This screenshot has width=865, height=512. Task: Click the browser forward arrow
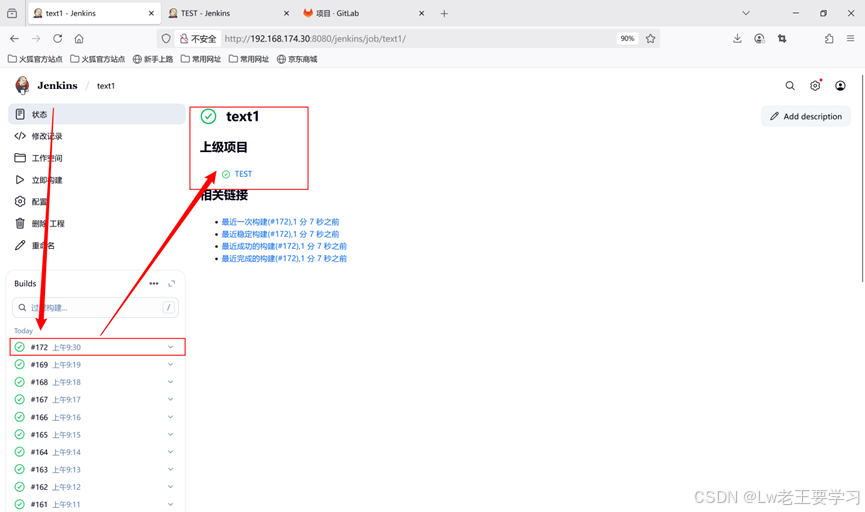pos(36,39)
